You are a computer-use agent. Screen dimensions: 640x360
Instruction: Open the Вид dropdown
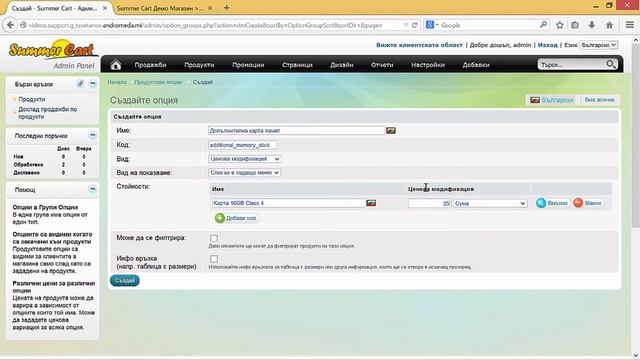click(244, 159)
